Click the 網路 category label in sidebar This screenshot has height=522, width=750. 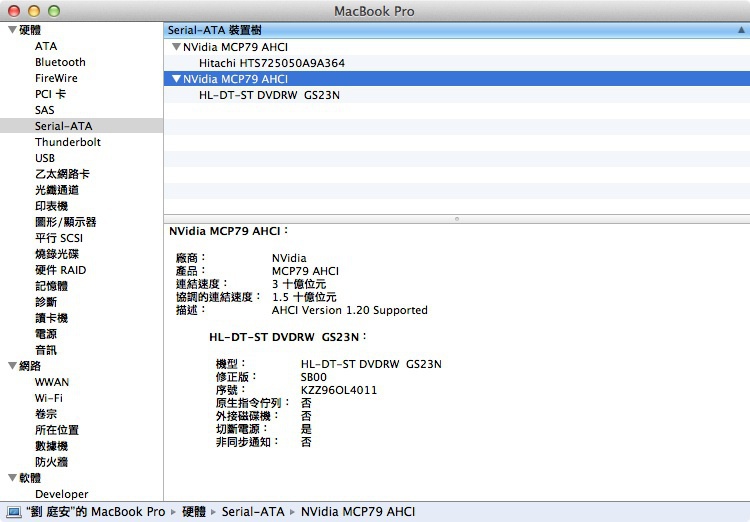pos(30,366)
